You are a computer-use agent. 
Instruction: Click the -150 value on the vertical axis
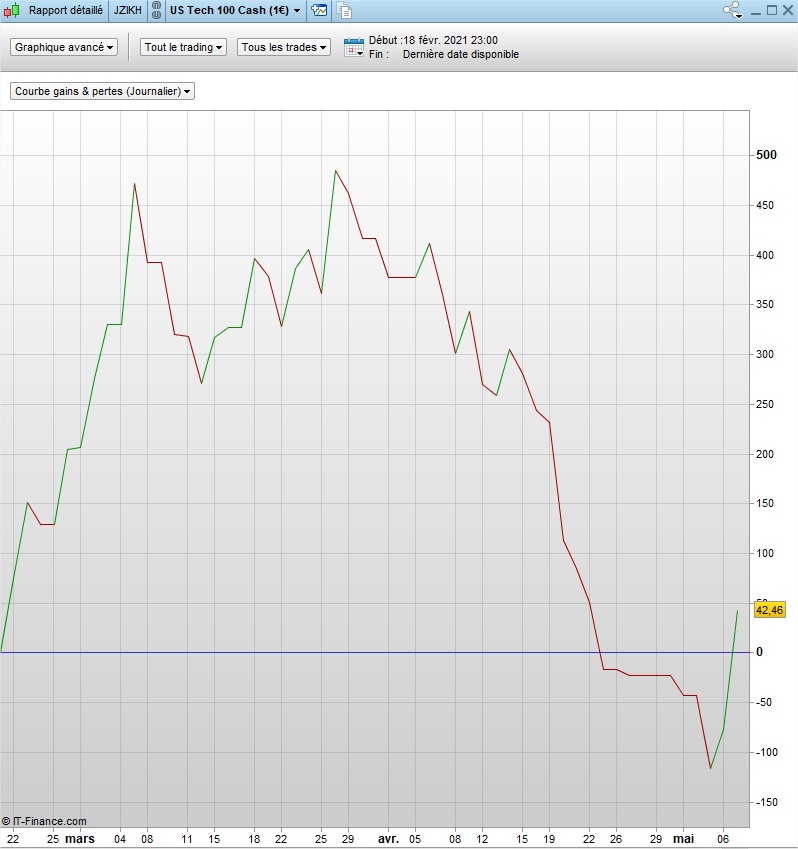tap(766, 802)
